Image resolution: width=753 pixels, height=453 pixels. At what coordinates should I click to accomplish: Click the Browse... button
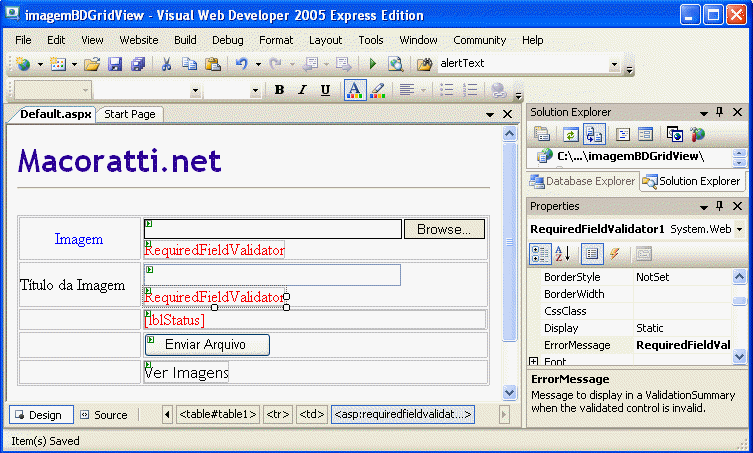click(444, 229)
